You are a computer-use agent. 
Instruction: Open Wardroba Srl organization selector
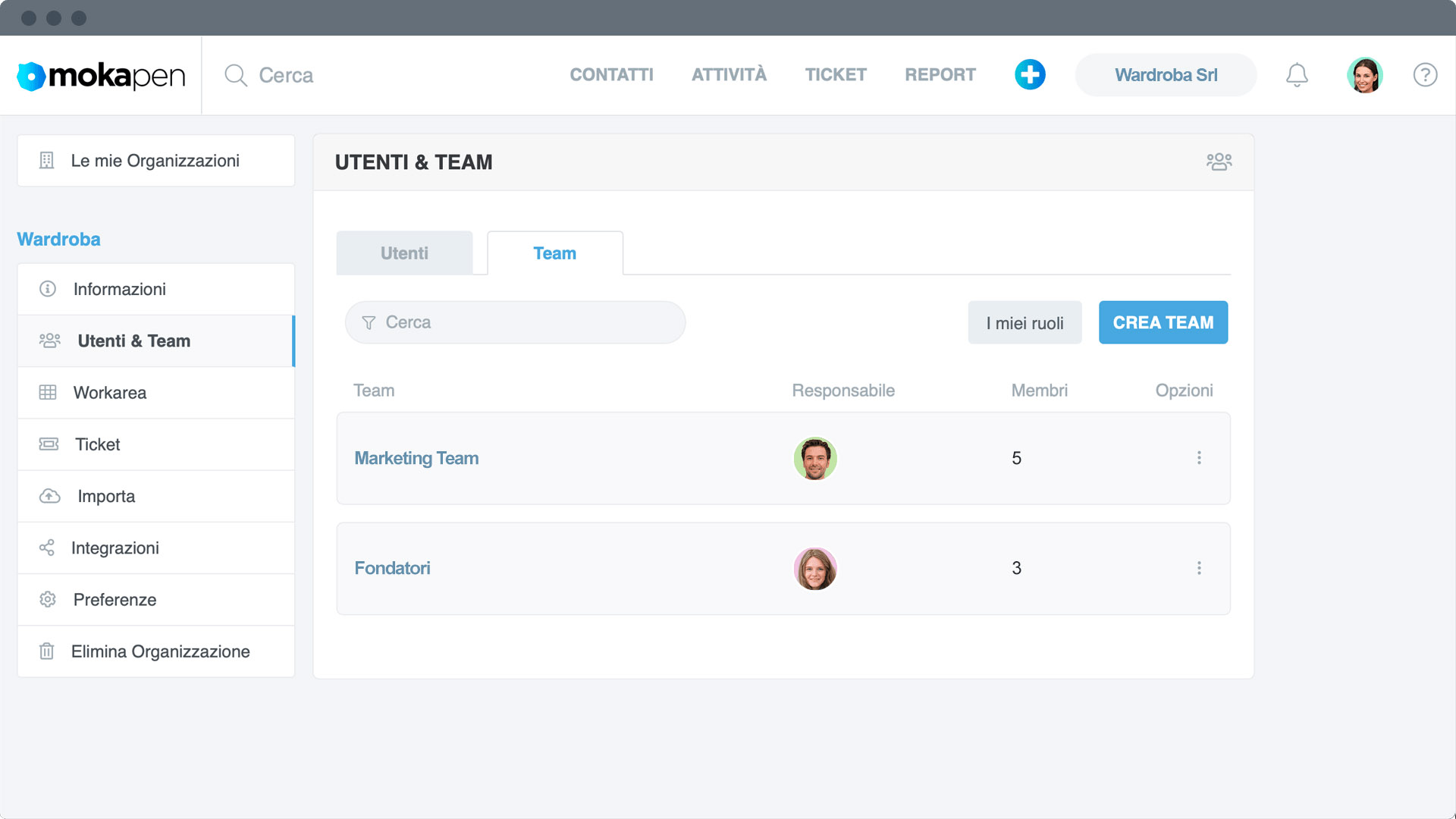(x=1166, y=74)
